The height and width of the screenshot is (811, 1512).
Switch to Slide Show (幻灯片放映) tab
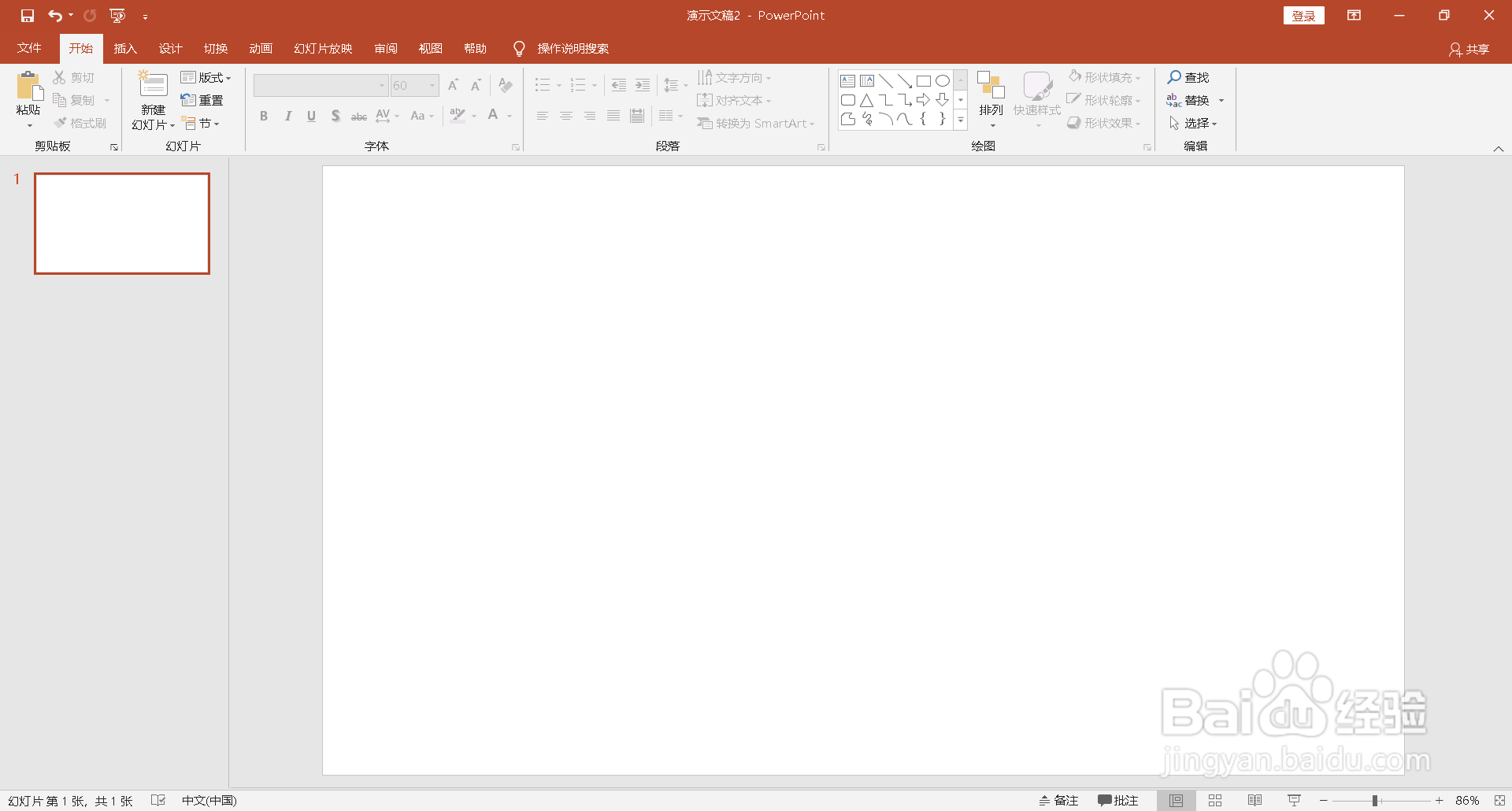pos(323,48)
